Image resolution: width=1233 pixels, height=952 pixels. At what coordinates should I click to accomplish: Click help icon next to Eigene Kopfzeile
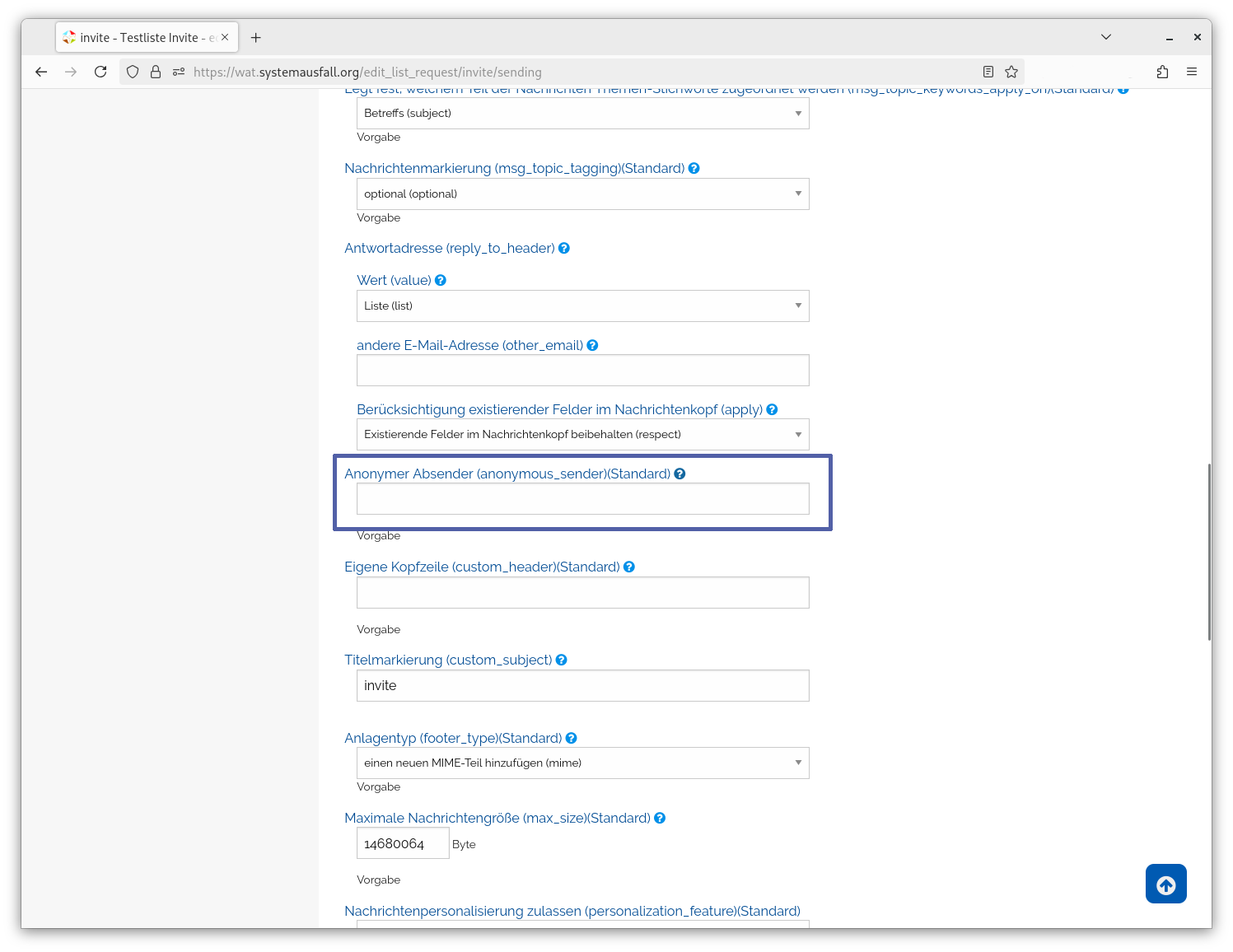pos(629,567)
